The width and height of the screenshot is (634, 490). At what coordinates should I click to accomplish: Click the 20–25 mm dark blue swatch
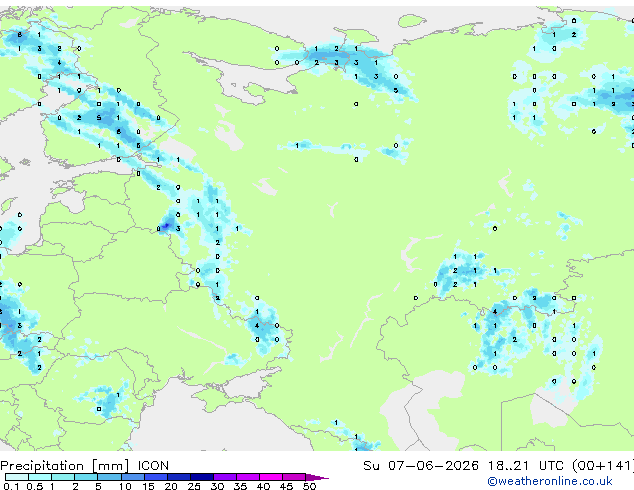coord(178,477)
